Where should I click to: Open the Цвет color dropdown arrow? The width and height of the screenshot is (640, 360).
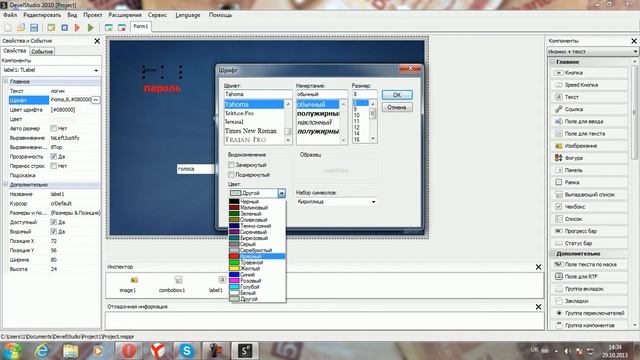coord(281,193)
